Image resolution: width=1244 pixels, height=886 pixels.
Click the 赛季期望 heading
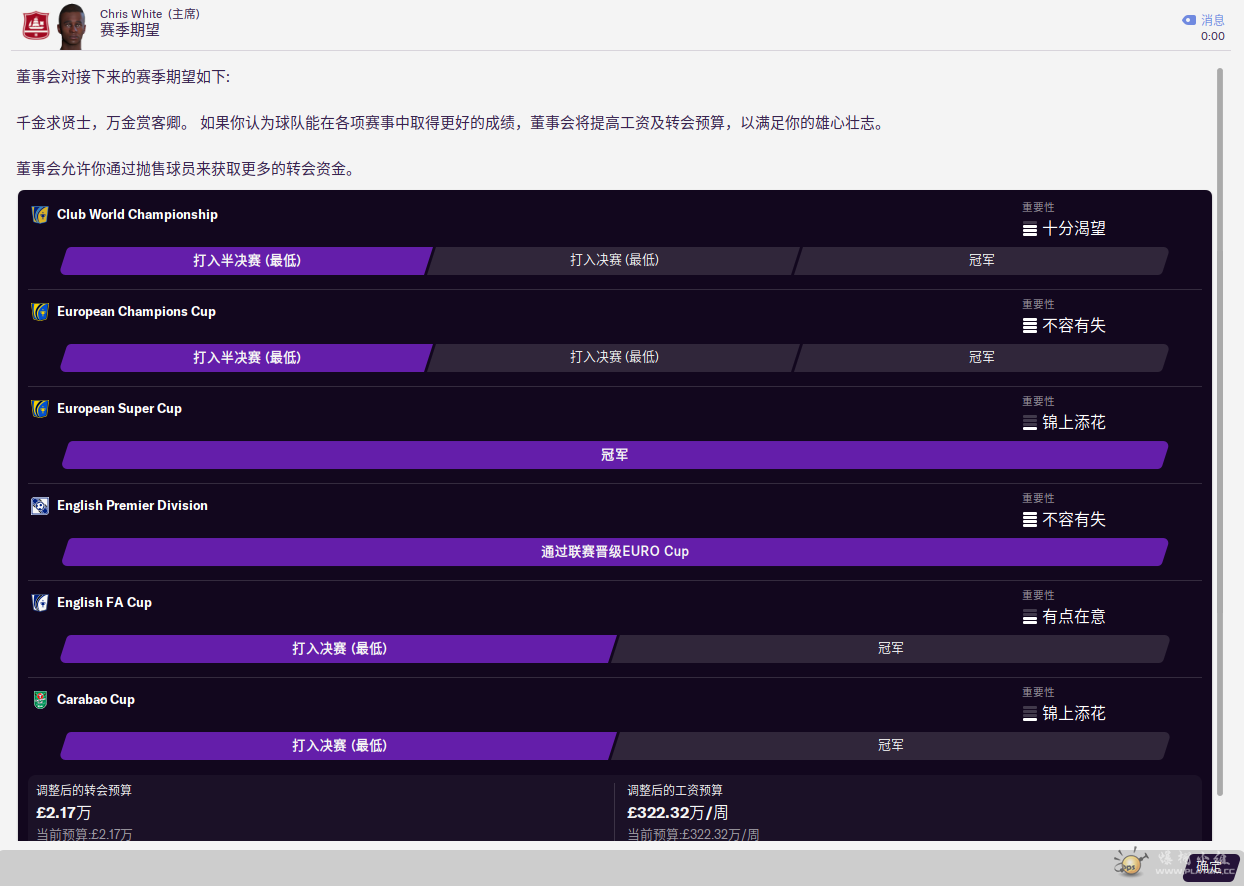[130, 30]
